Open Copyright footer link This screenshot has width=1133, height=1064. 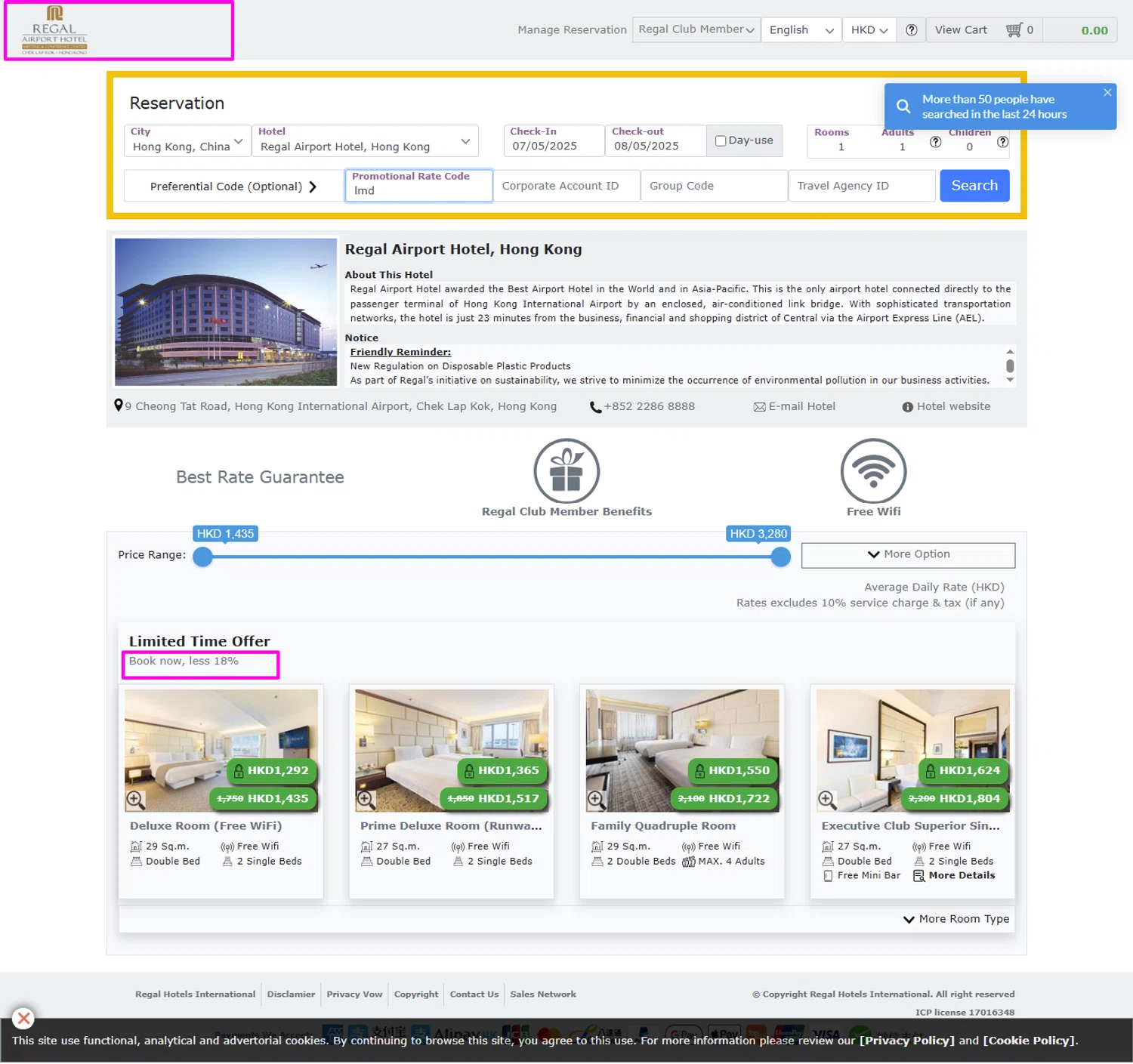416,995
